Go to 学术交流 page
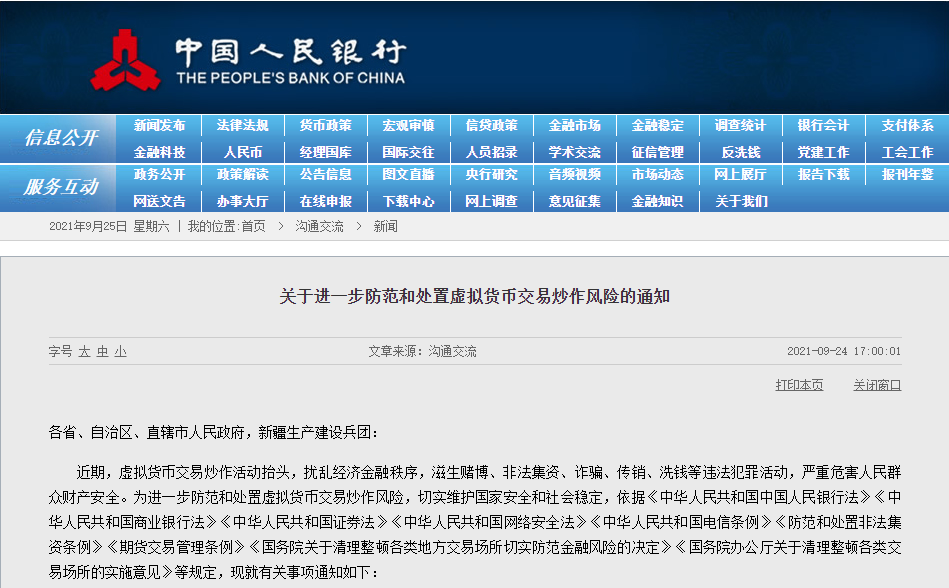 pos(574,152)
